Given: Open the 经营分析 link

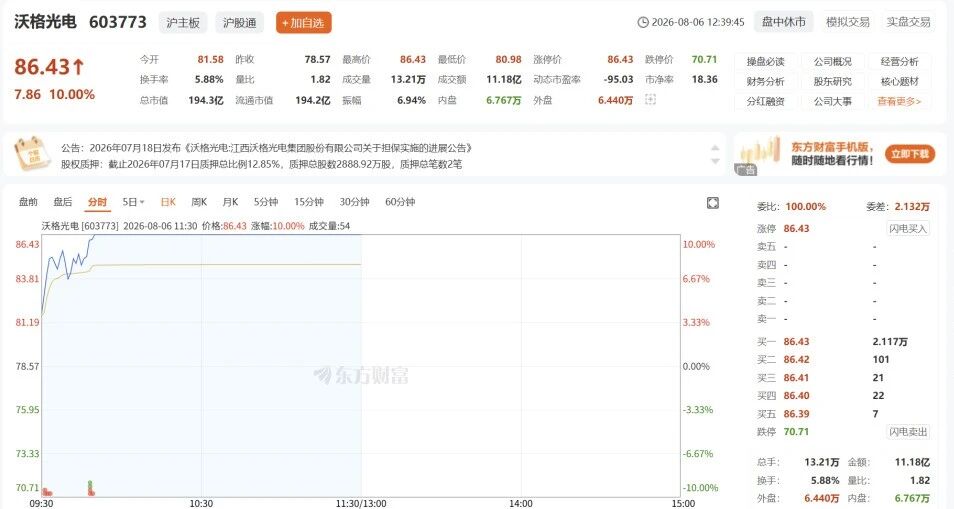Looking at the screenshot, I should tap(899, 61).
